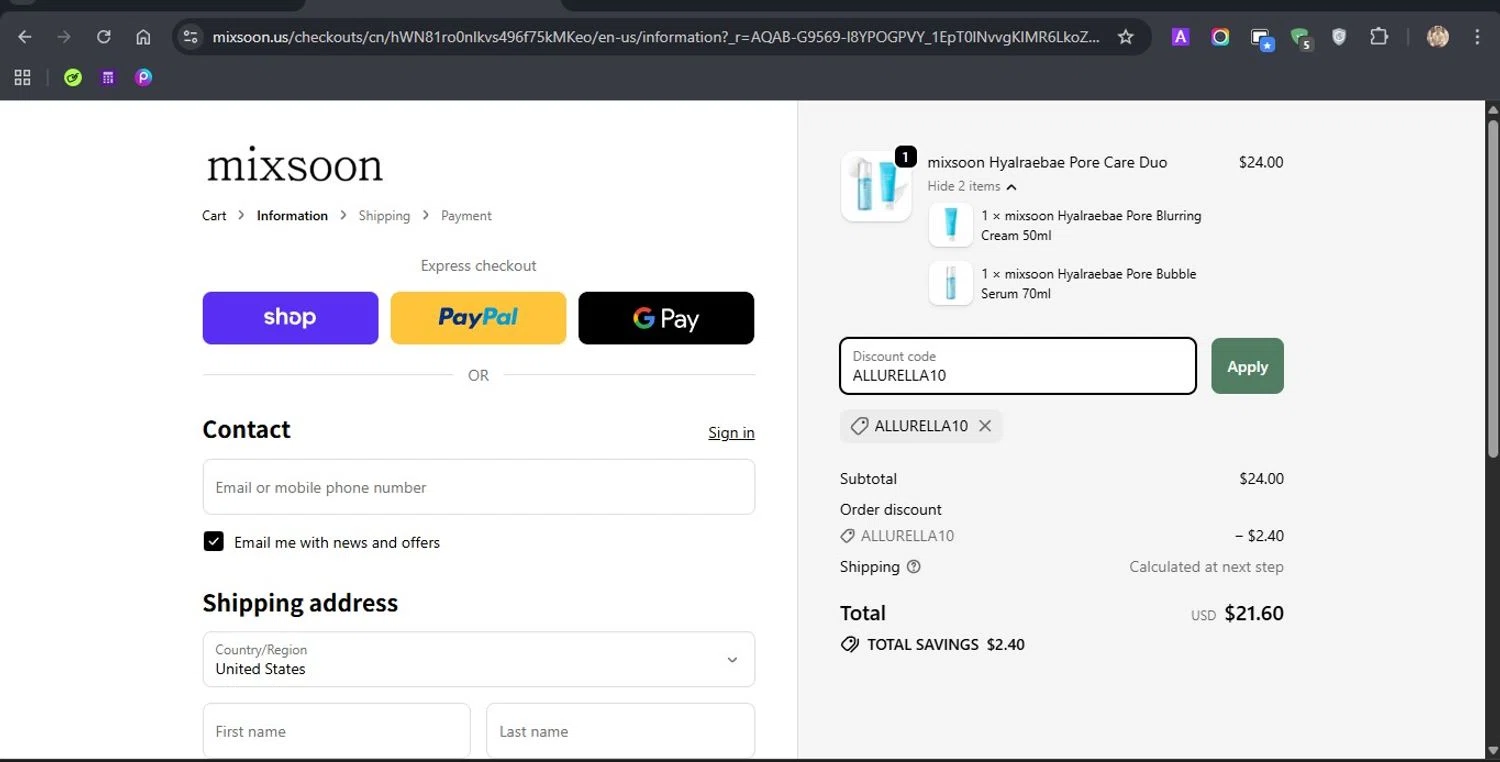The width and height of the screenshot is (1500, 762).
Task: Click the Subtotal $24.00 value
Action: click(x=1261, y=479)
